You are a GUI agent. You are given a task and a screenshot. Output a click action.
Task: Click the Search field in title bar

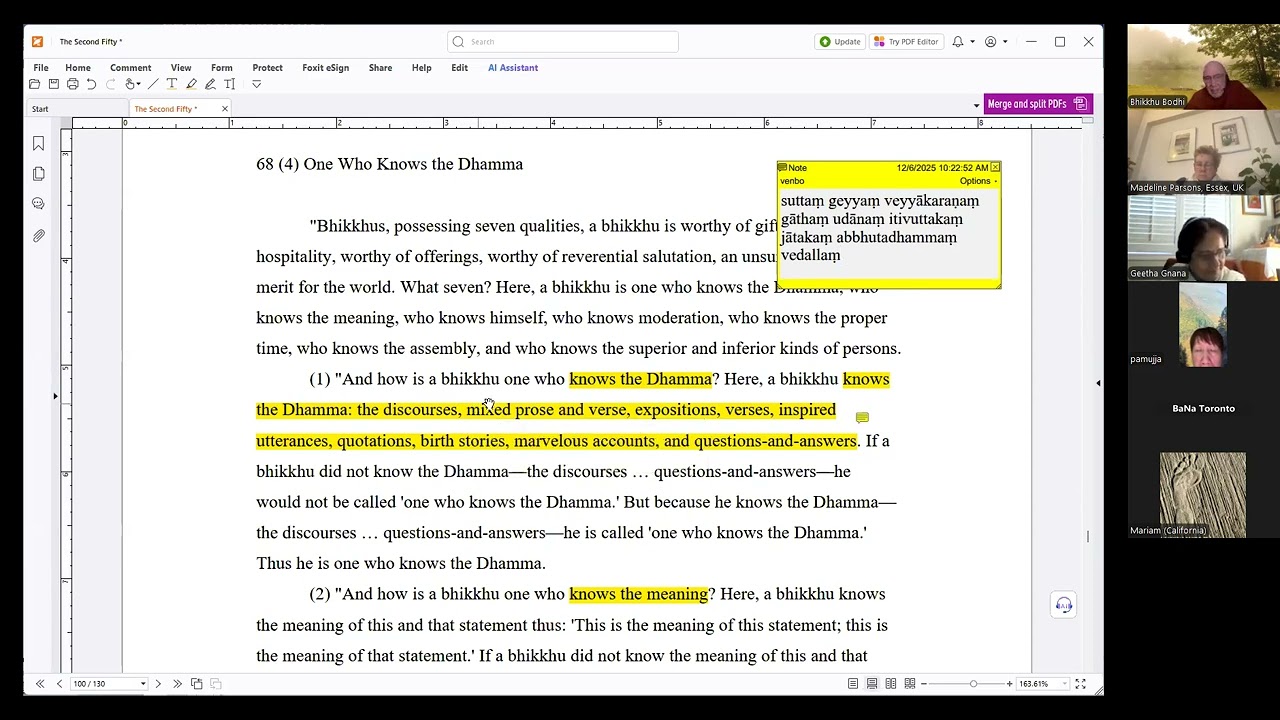(x=563, y=42)
